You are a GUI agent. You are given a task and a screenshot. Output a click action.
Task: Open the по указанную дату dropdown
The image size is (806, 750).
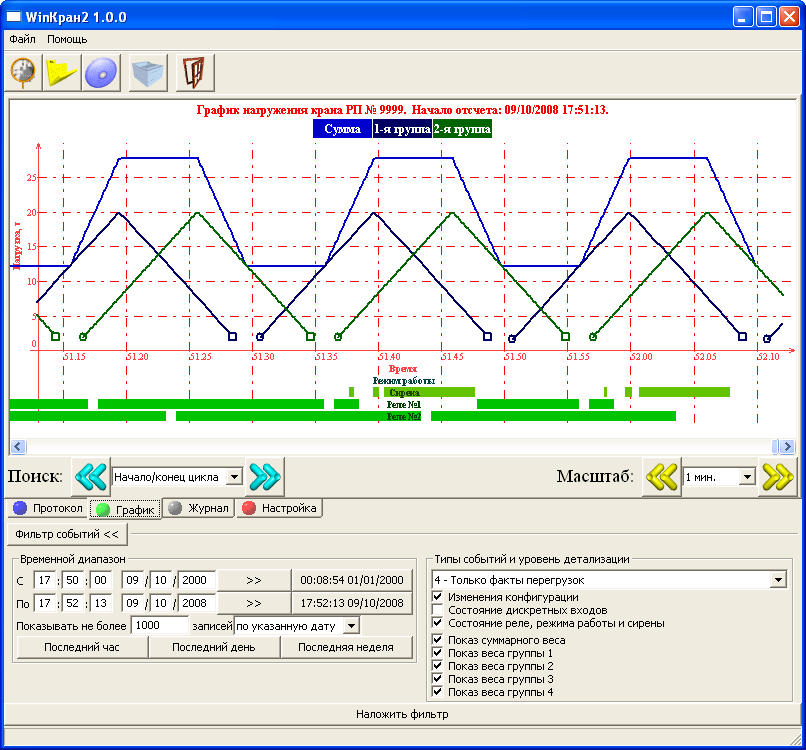352,626
